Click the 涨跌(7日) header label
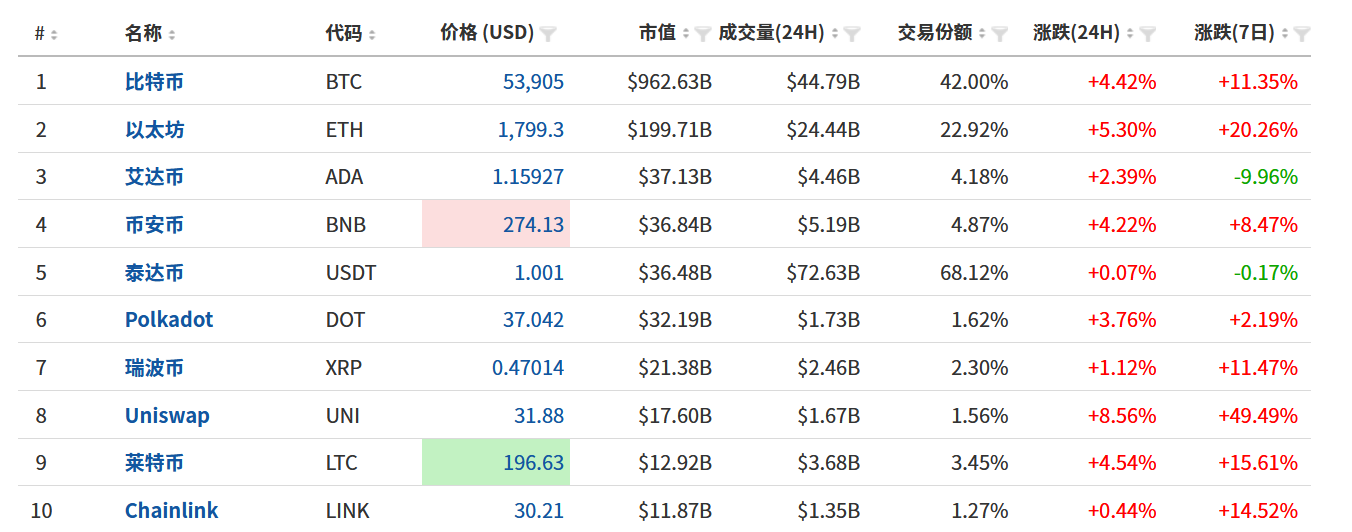The width and height of the screenshot is (1352, 532). tap(1235, 33)
